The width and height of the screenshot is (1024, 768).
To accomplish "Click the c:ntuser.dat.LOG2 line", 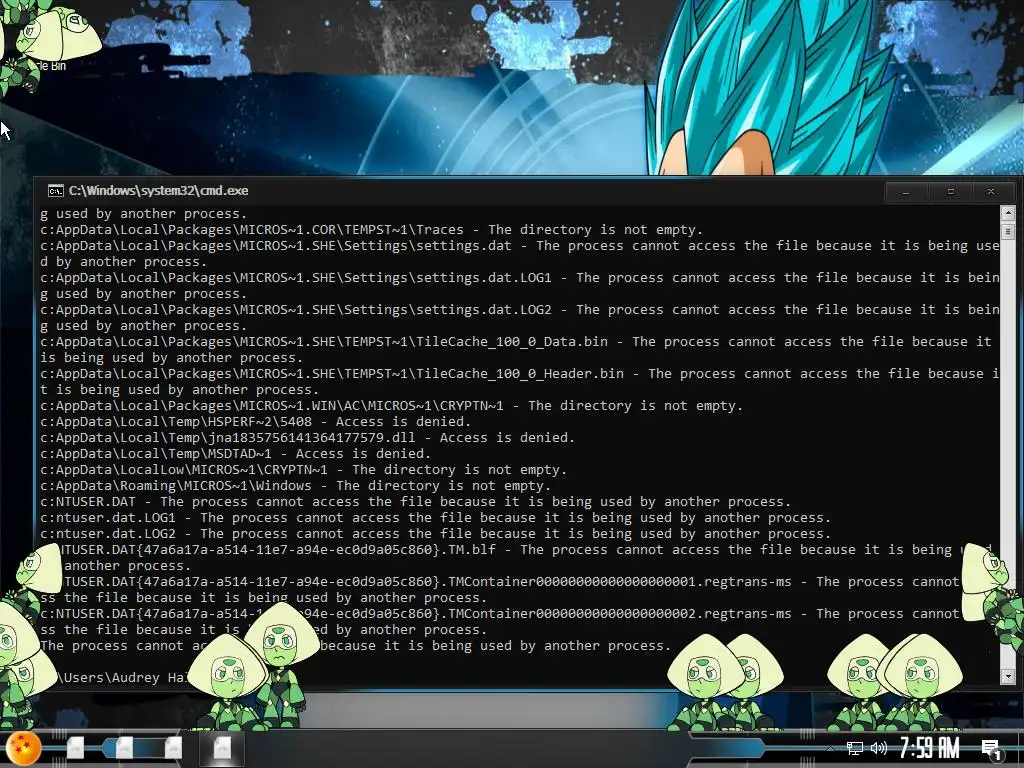I will tap(436, 534).
